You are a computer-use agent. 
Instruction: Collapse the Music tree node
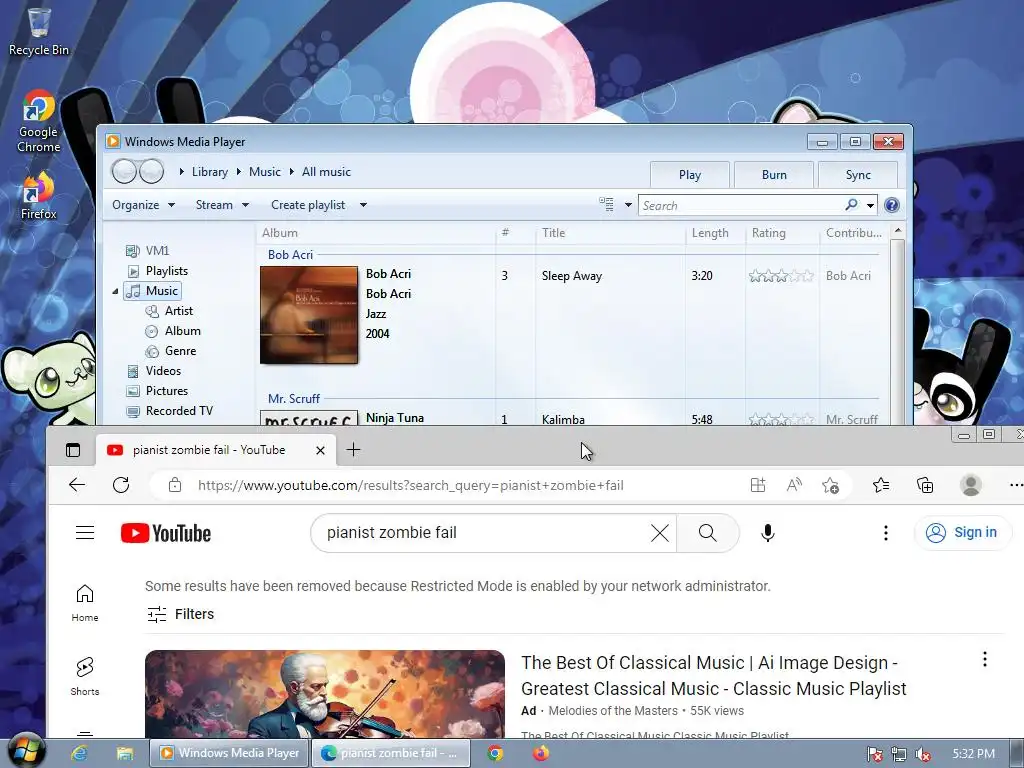coord(116,291)
